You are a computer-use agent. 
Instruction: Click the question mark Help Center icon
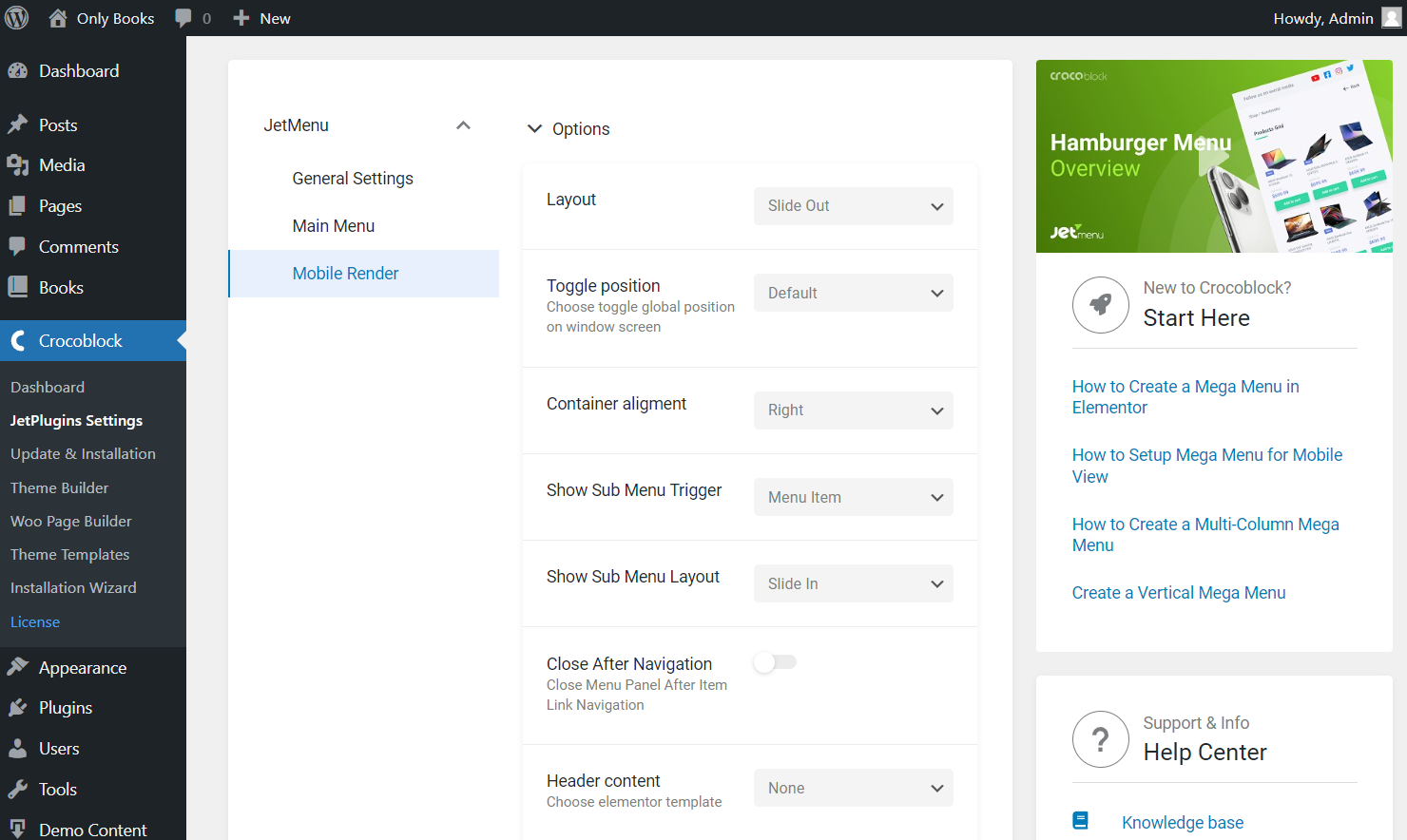point(1101,739)
